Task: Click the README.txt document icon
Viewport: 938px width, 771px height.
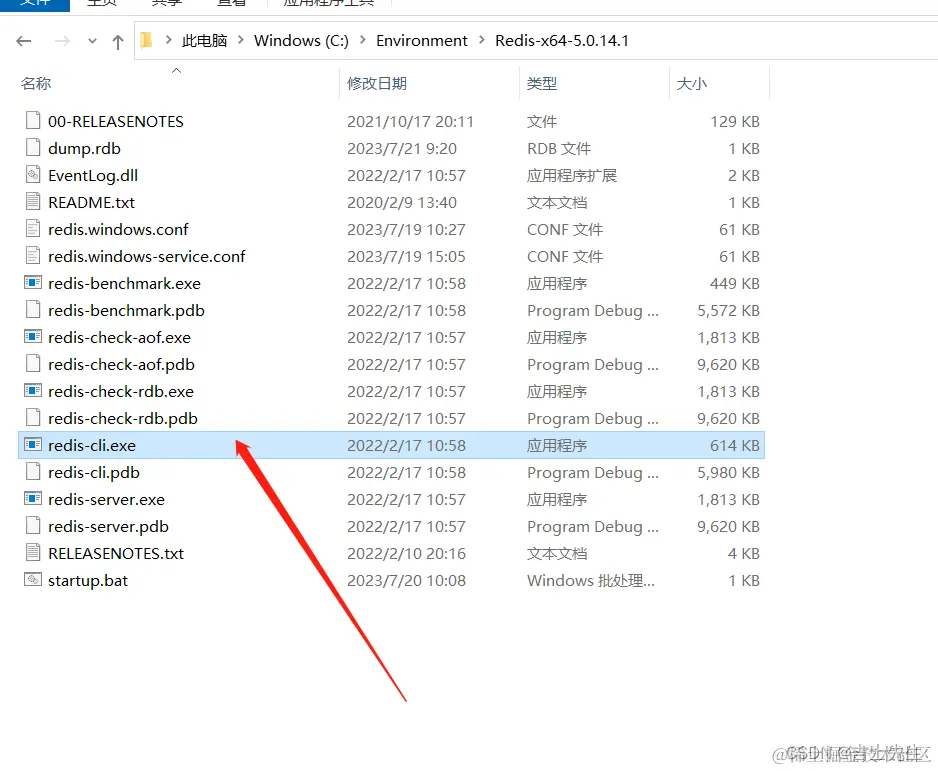Action: pyautogui.click(x=33, y=202)
